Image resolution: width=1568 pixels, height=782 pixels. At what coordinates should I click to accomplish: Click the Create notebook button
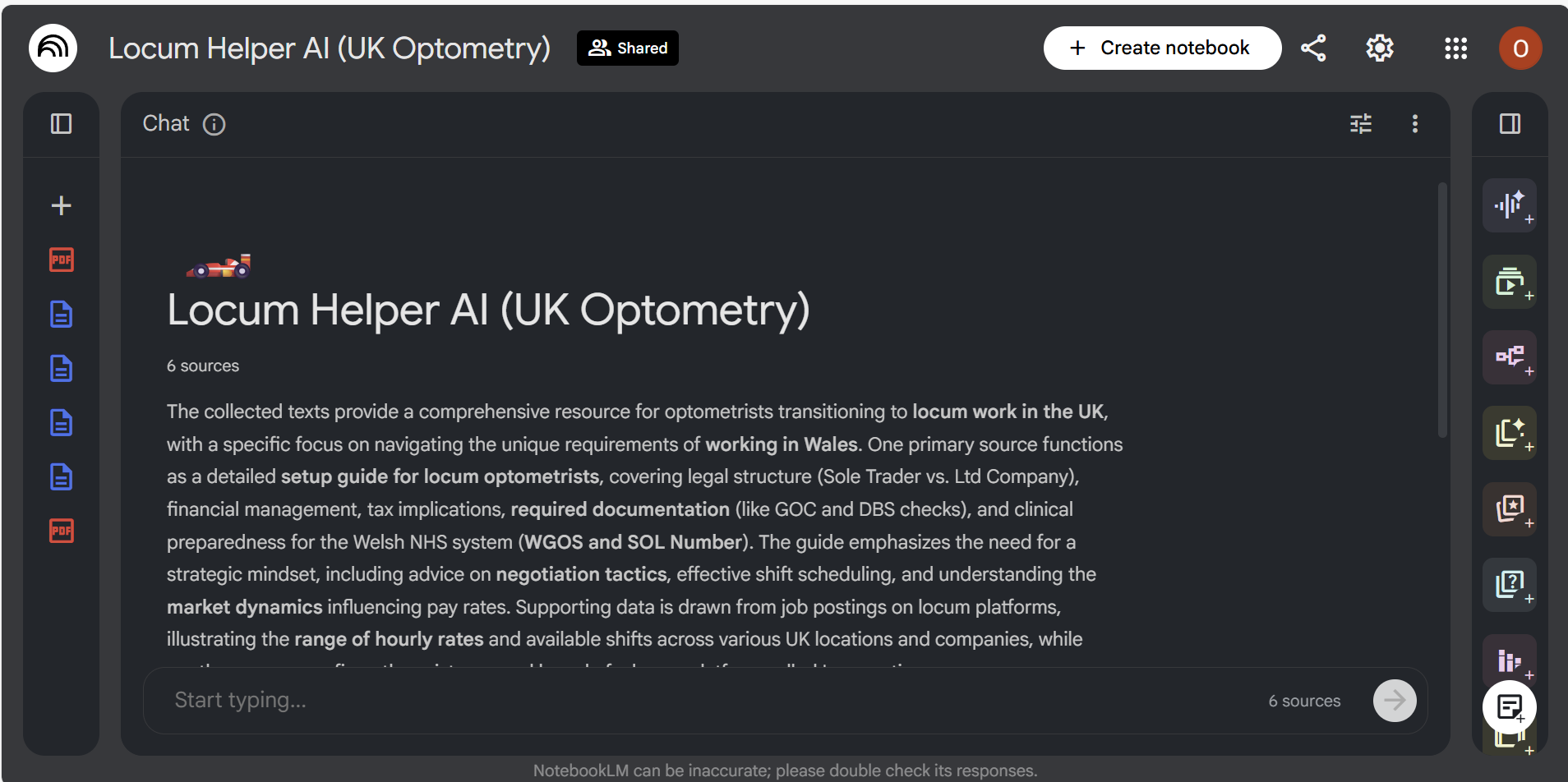(x=1162, y=48)
